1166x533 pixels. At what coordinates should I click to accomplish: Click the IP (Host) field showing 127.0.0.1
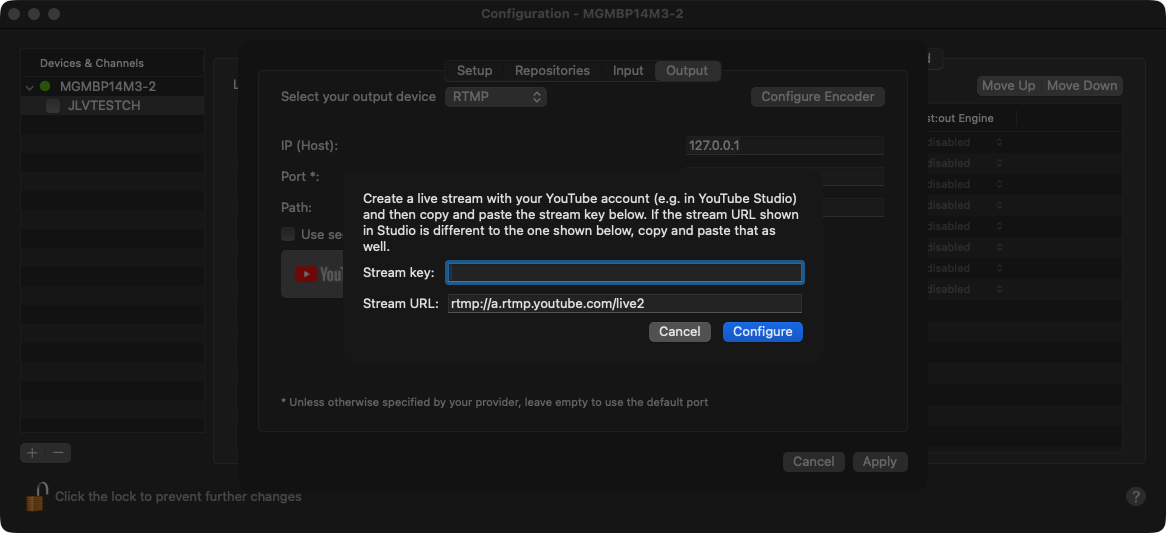(x=784, y=146)
